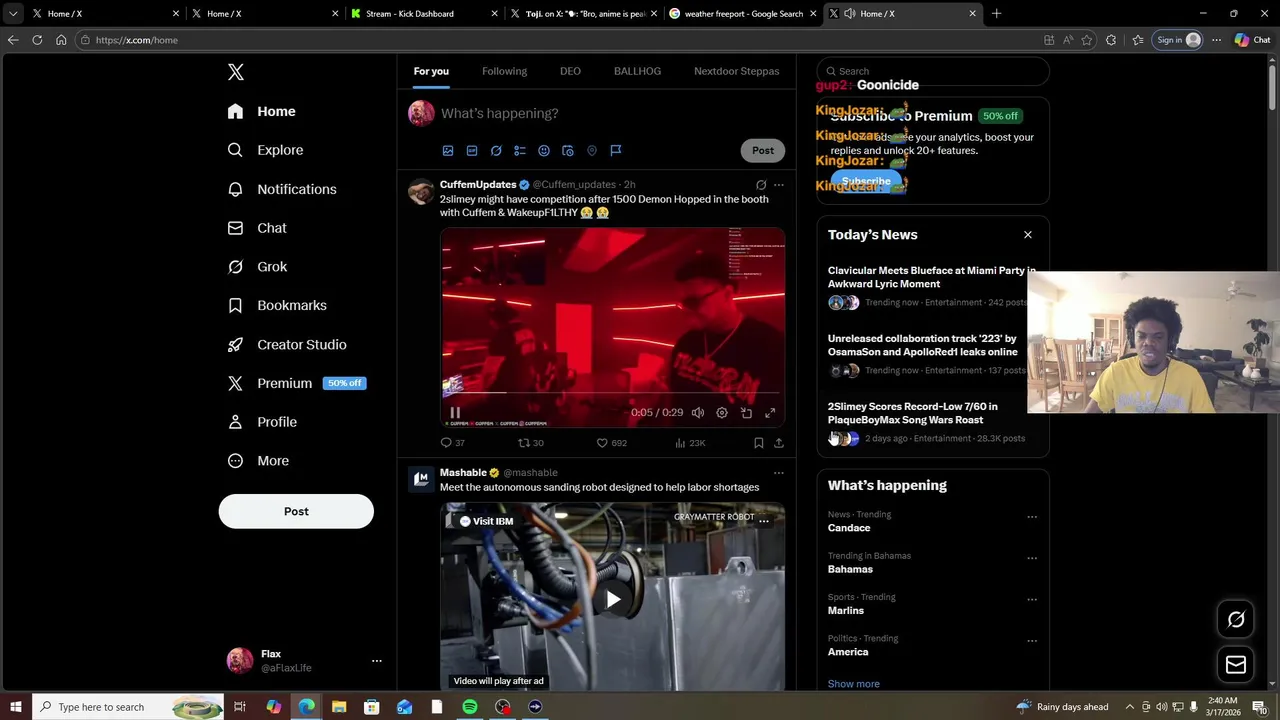The image size is (1280, 720).
Task: Switch to the BALLHOG tab
Action: click(637, 71)
